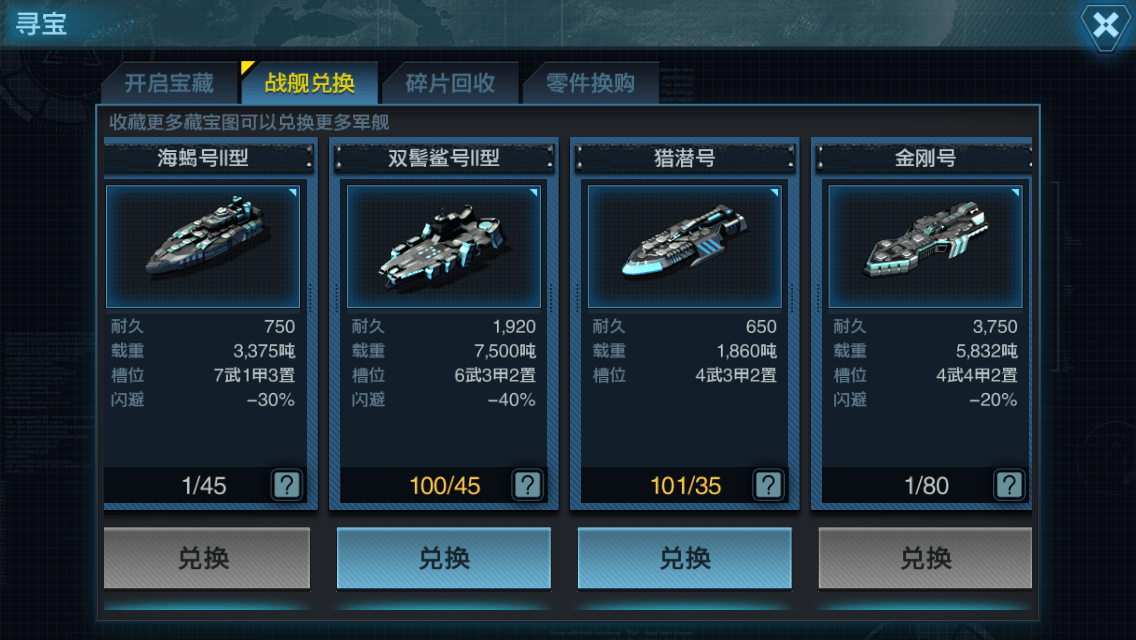Select the 猎潜号 ship image
This screenshot has height=640, width=1136.
(x=685, y=246)
